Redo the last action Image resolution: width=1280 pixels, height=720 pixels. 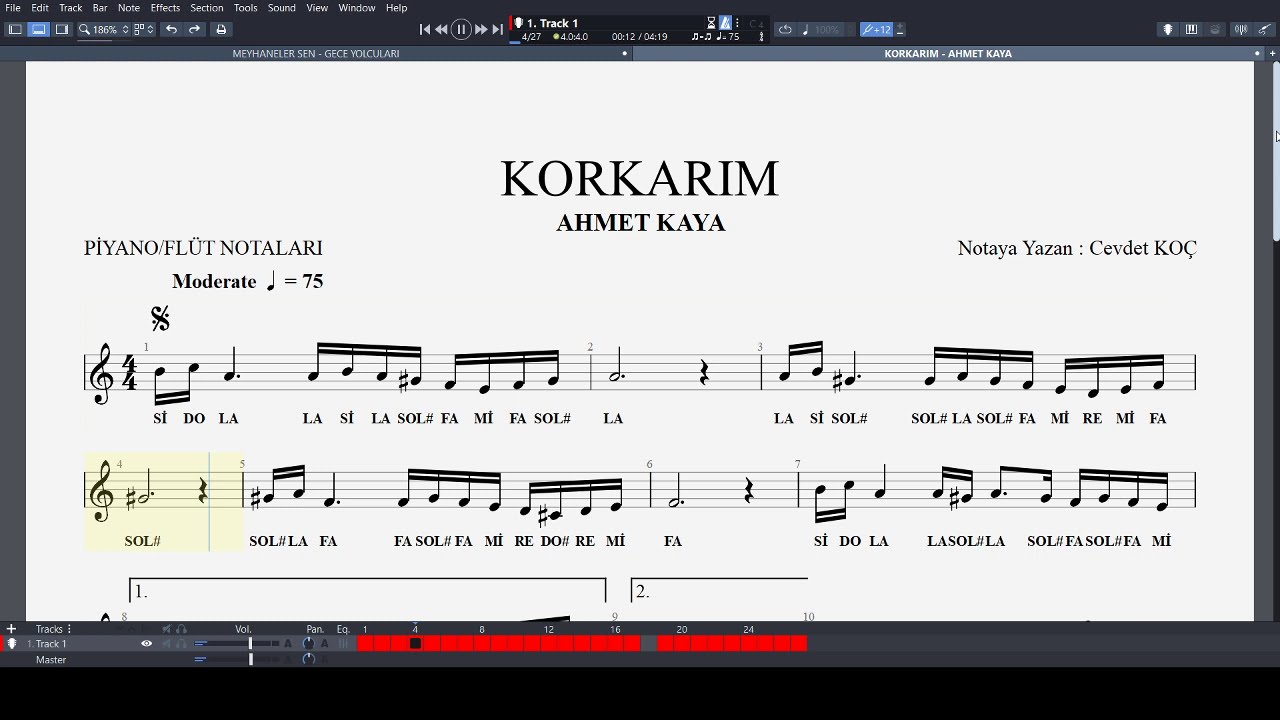195,29
